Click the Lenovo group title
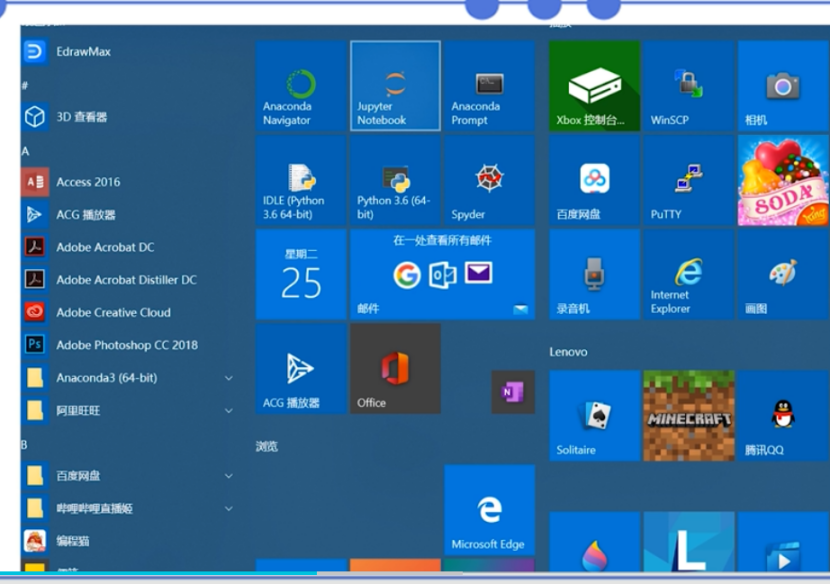Screen dimensions: 830x585 click(568, 352)
